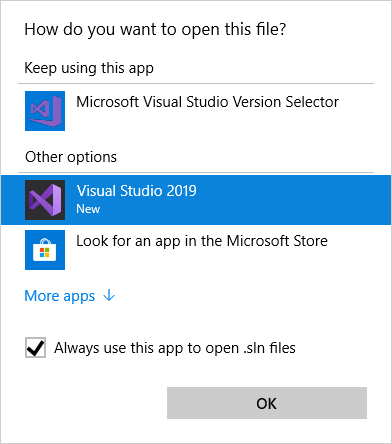Click the down arrow beside More apps
The image size is (392, 444).
coord(109,296)
